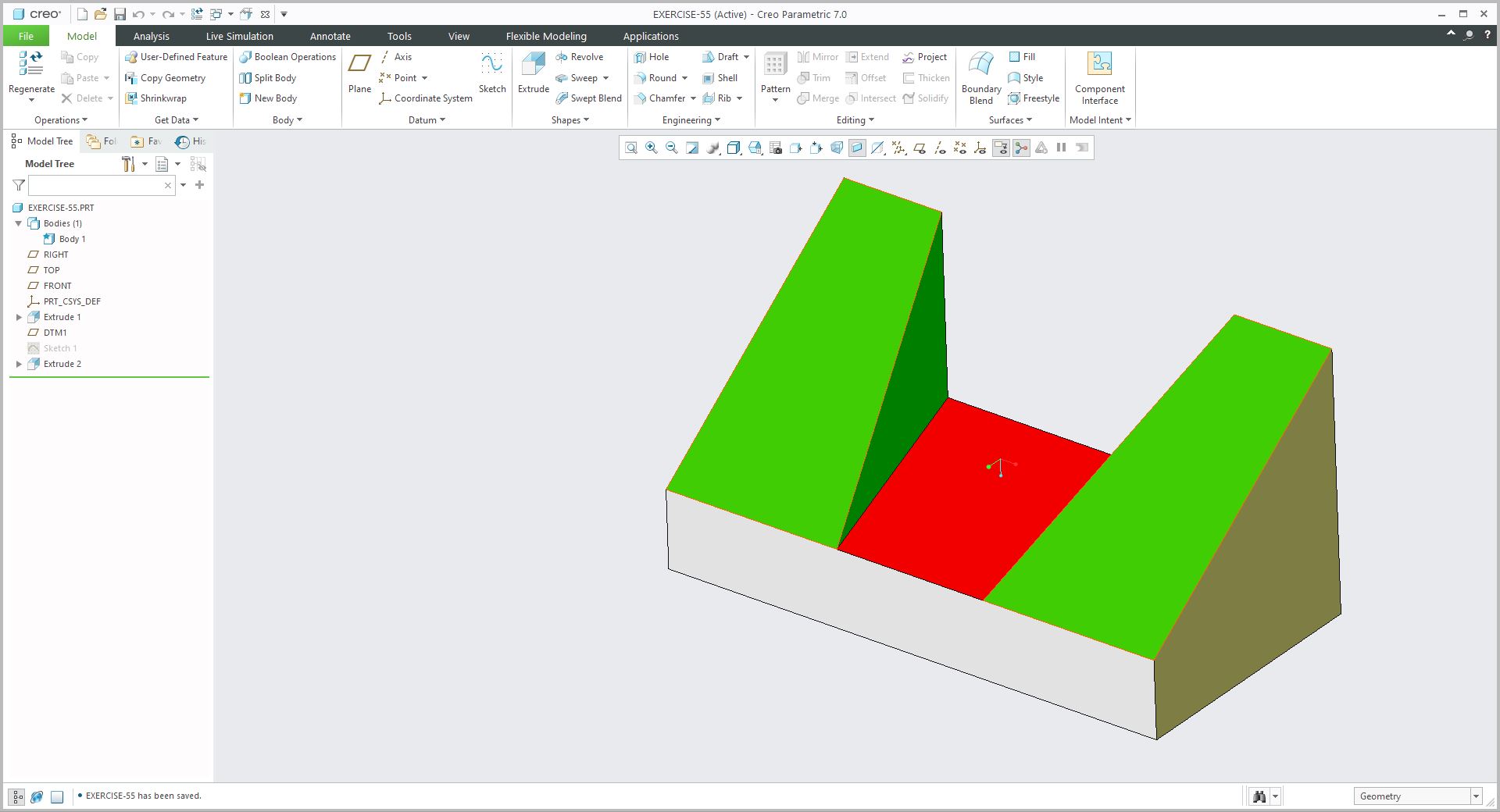Choose the Swept Blend tool
The image size is (1500, 812).
[x=588, y=98]
